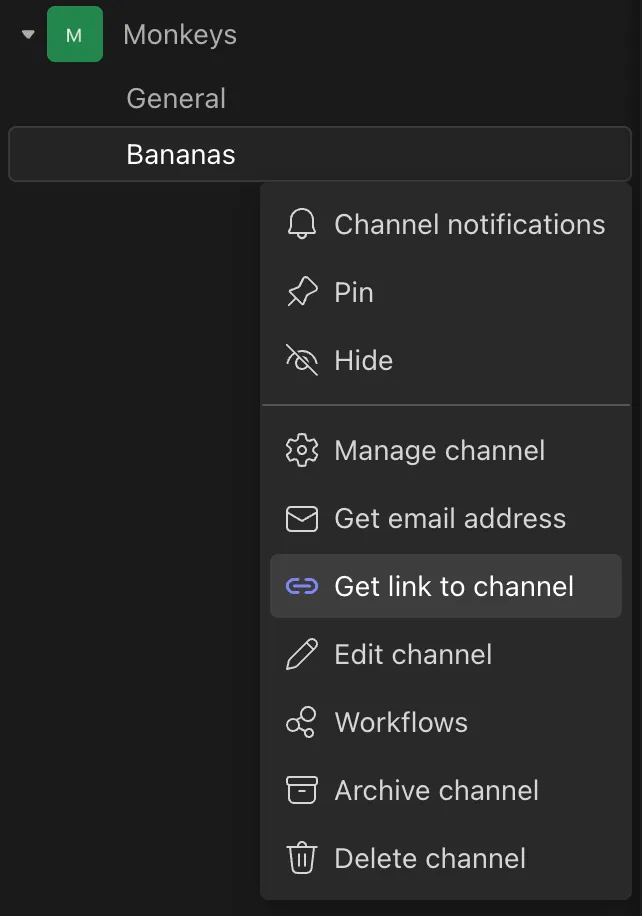642x916 pixels.
Task: Click the Workflows nodes icon
Action: pyautogui.click(x=301, y=722)
